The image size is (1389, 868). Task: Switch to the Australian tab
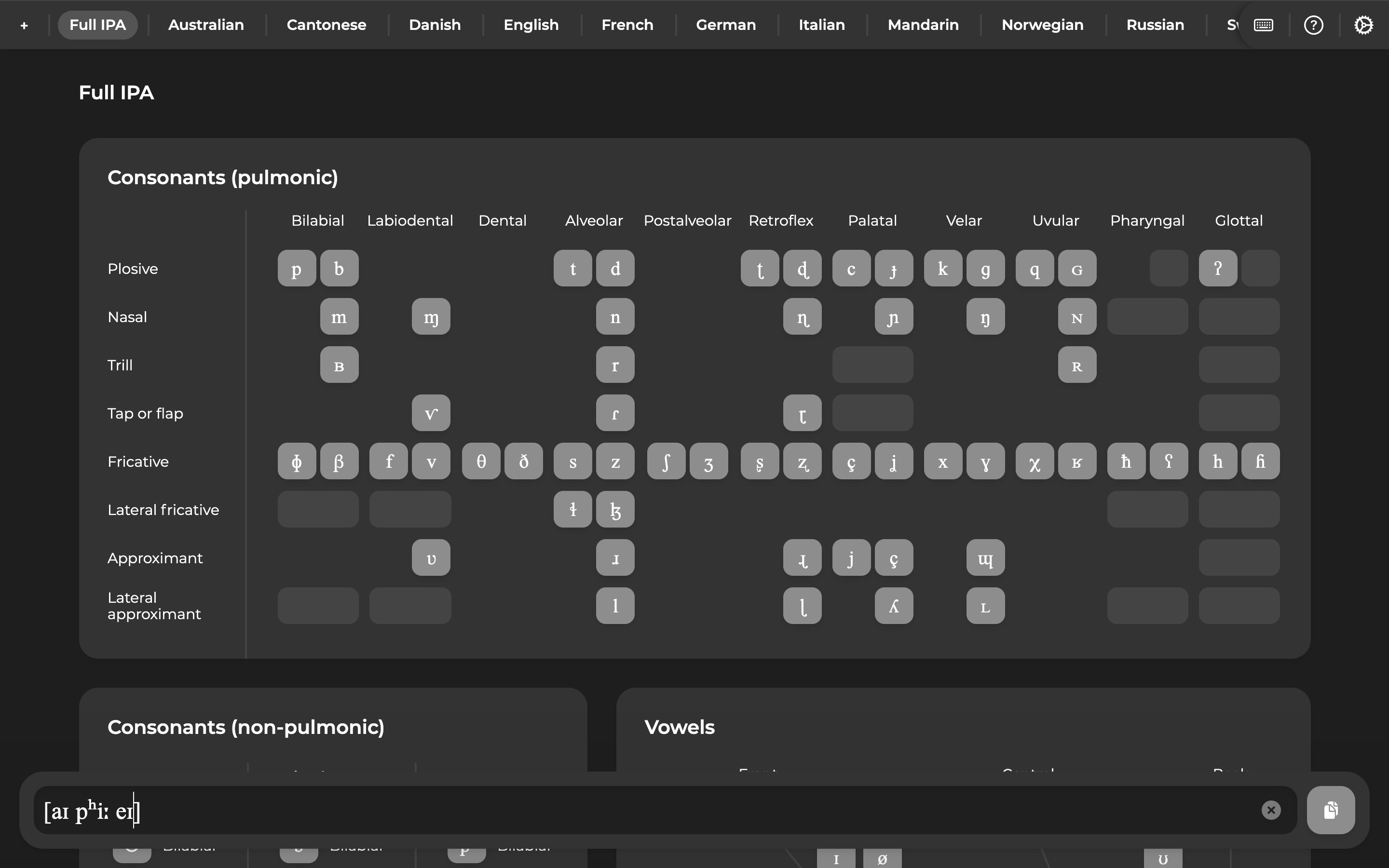[206, 25]
